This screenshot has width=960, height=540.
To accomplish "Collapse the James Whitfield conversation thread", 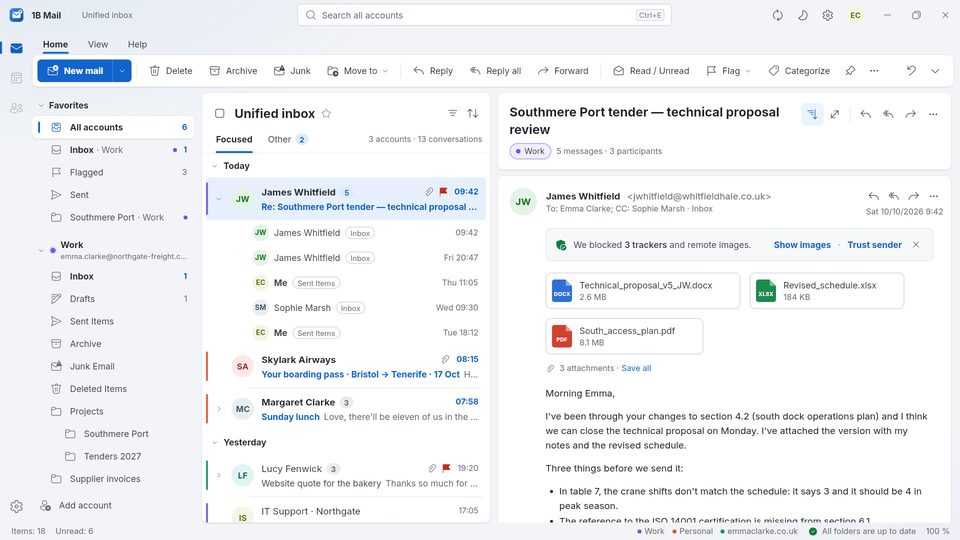I will 219,198.
